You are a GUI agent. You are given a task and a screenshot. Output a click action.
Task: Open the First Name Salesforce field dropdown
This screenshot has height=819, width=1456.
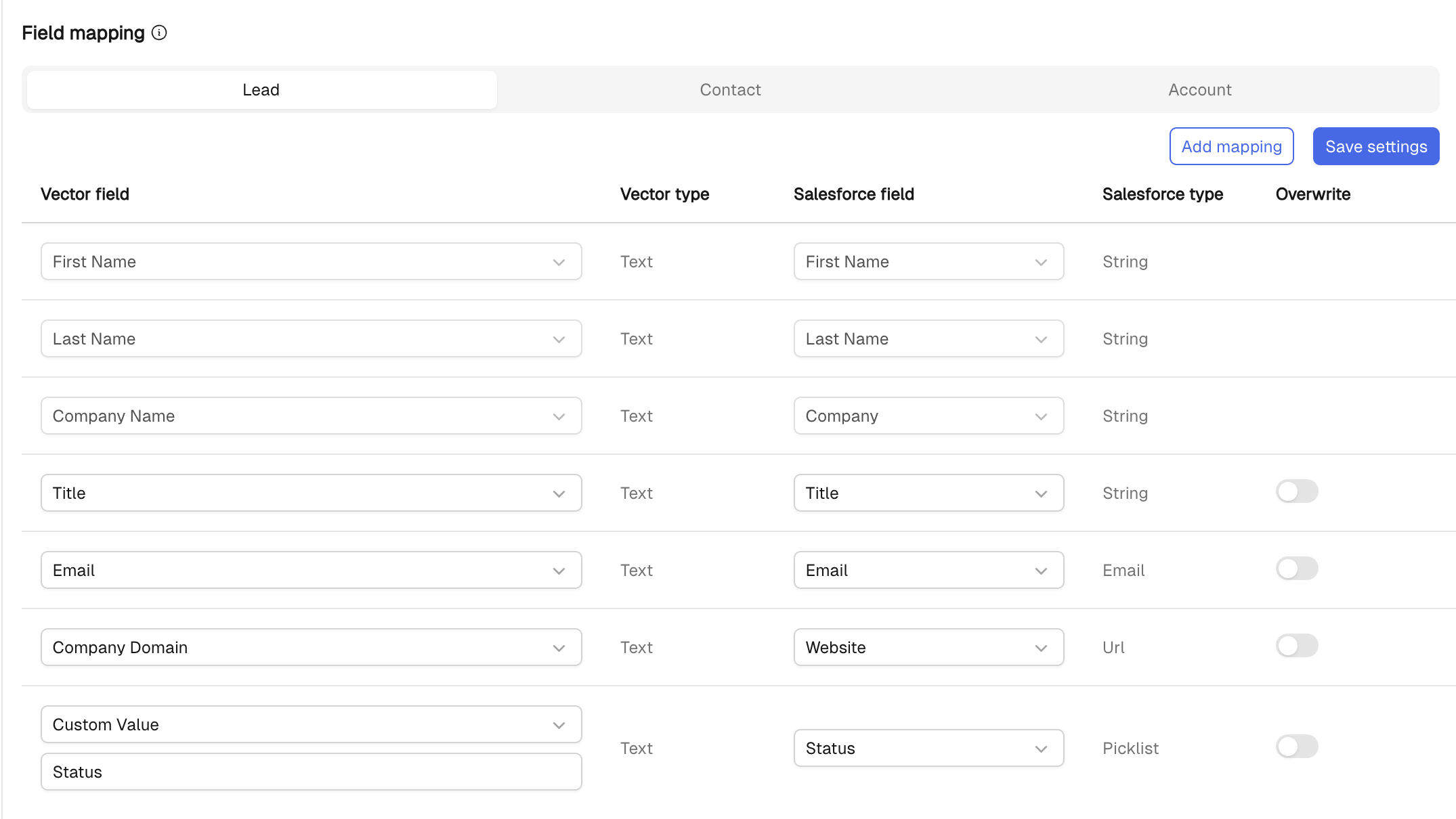[x=928, y=262]
